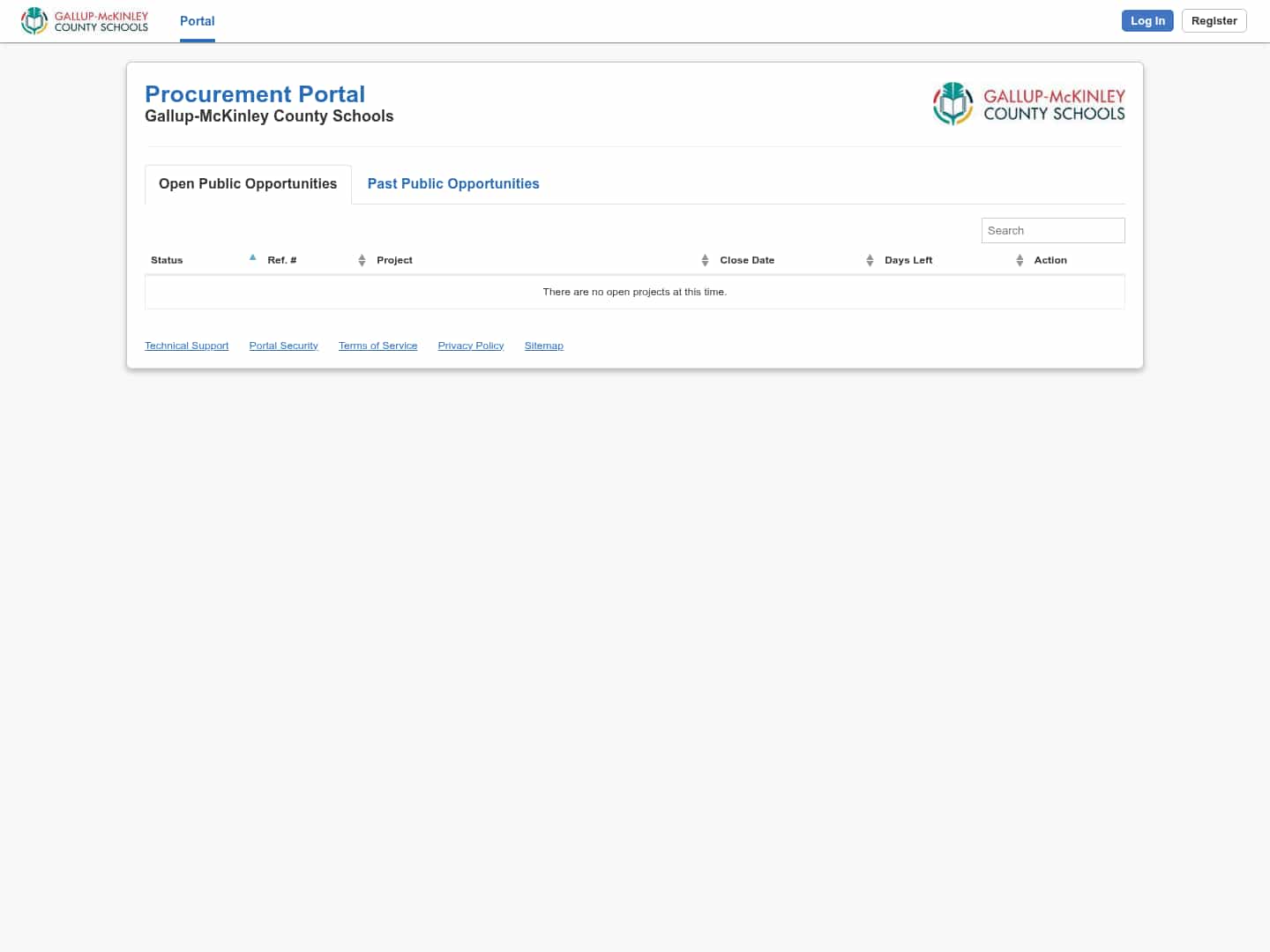Focus the Search input field
The height and width of the screenshot is (952, 1270).
[1053, 231]
